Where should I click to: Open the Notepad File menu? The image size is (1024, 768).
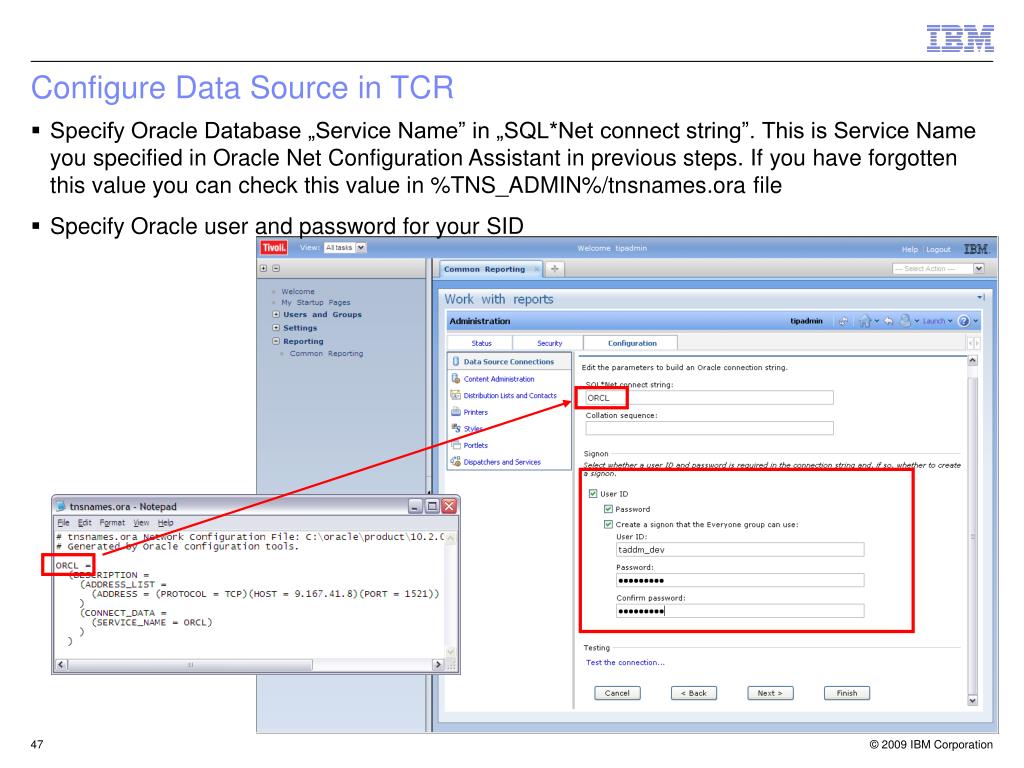click(63, 522)
